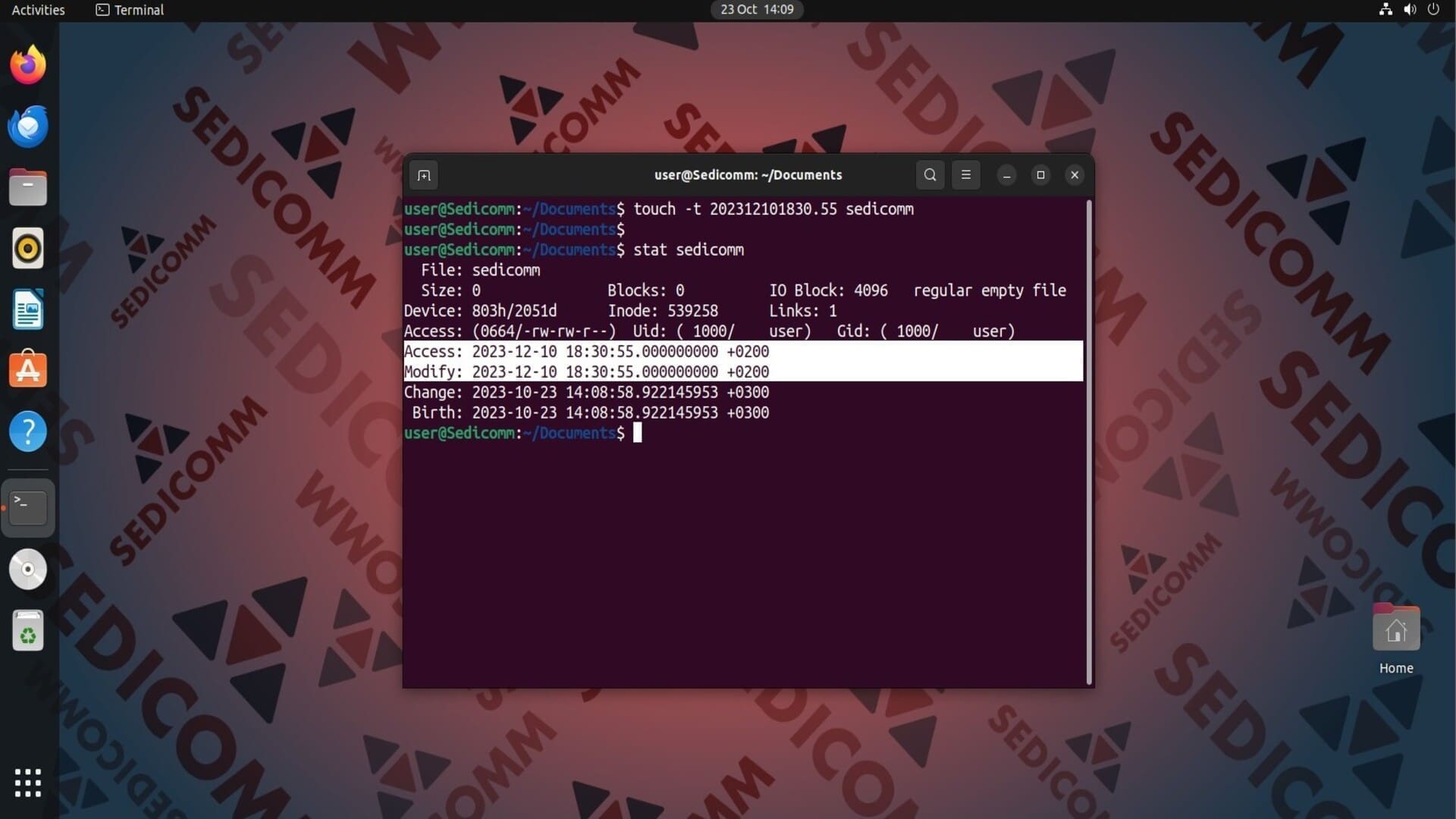Click 'Blocks: 0' text
1456x819 pixels.
[x=645, y=290]
